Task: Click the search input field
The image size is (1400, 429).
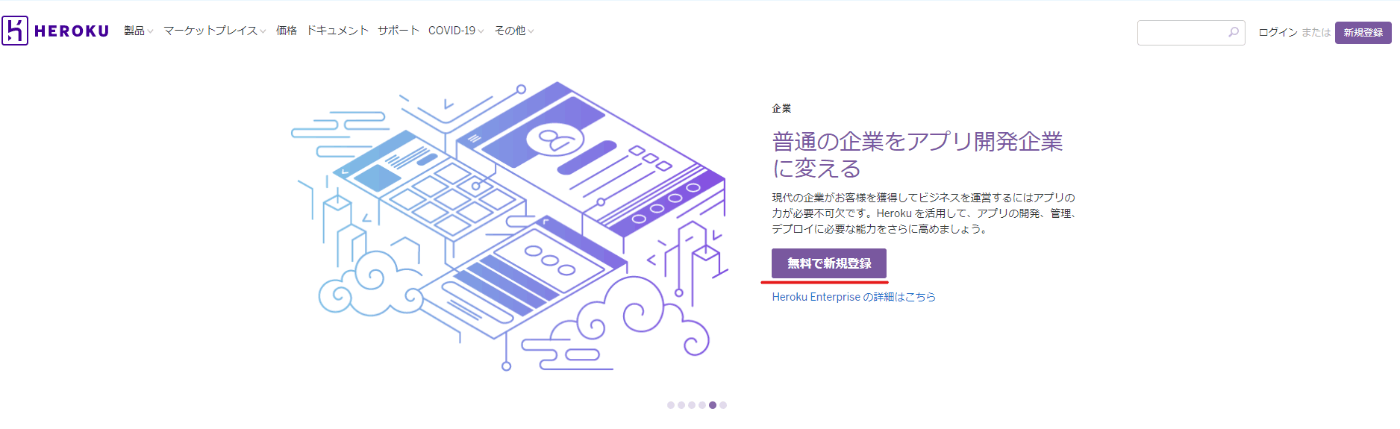Action: 1191,33
